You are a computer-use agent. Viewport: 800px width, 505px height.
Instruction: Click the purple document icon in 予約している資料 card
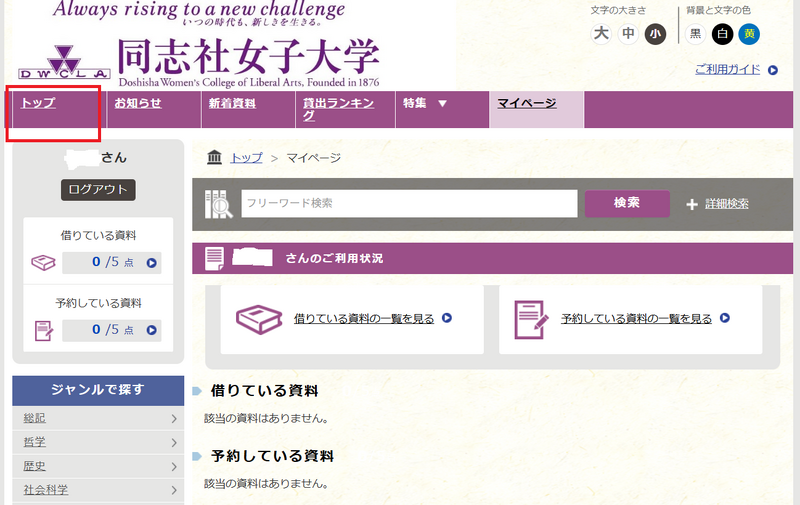pos(530,319)
